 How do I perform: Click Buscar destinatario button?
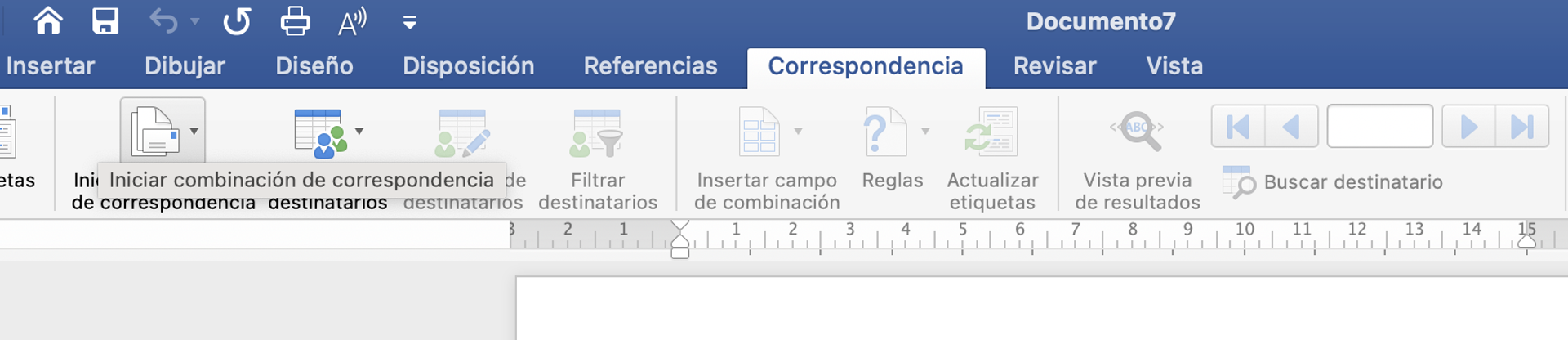tap(1334, 182)
